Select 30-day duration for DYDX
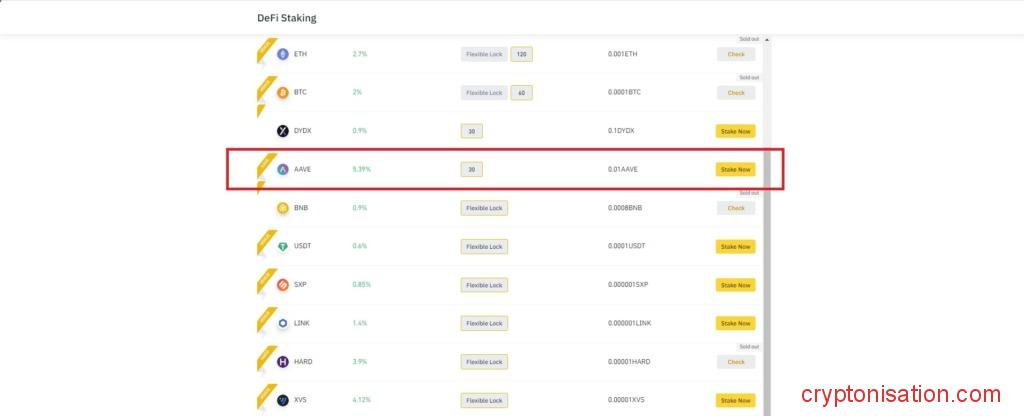Image resolution: width=1024 pixels, height=416 pixels. pos(471,131)
